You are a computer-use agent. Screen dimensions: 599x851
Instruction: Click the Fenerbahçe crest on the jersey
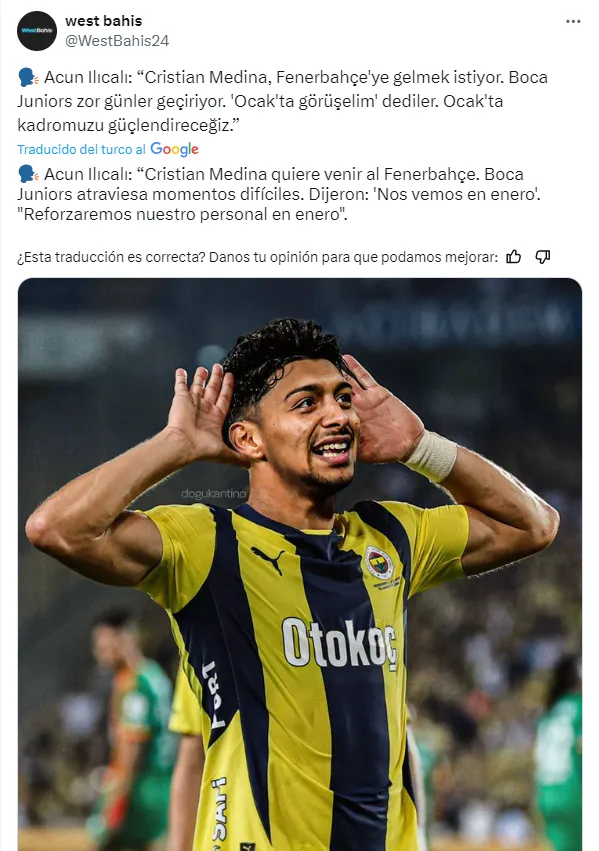pyautogui.click(x=379, y=562)
